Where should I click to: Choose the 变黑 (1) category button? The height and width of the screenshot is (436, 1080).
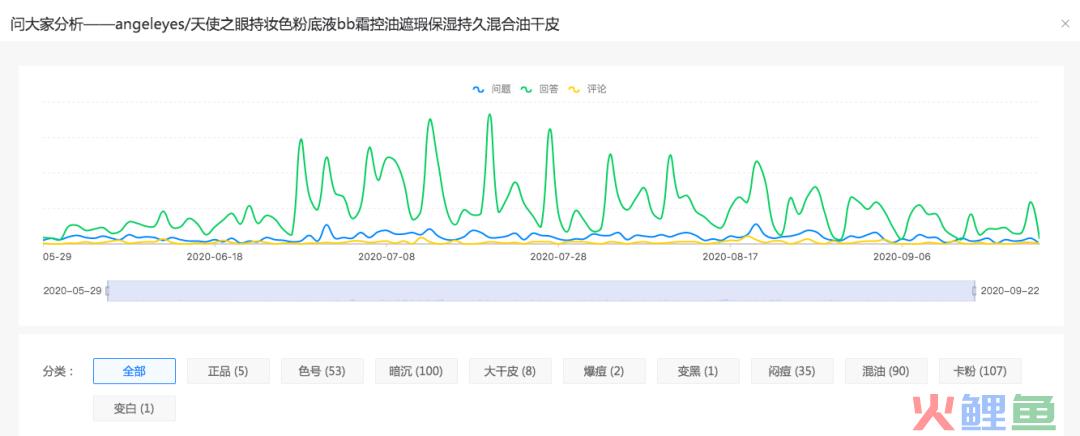click(698, 371)
